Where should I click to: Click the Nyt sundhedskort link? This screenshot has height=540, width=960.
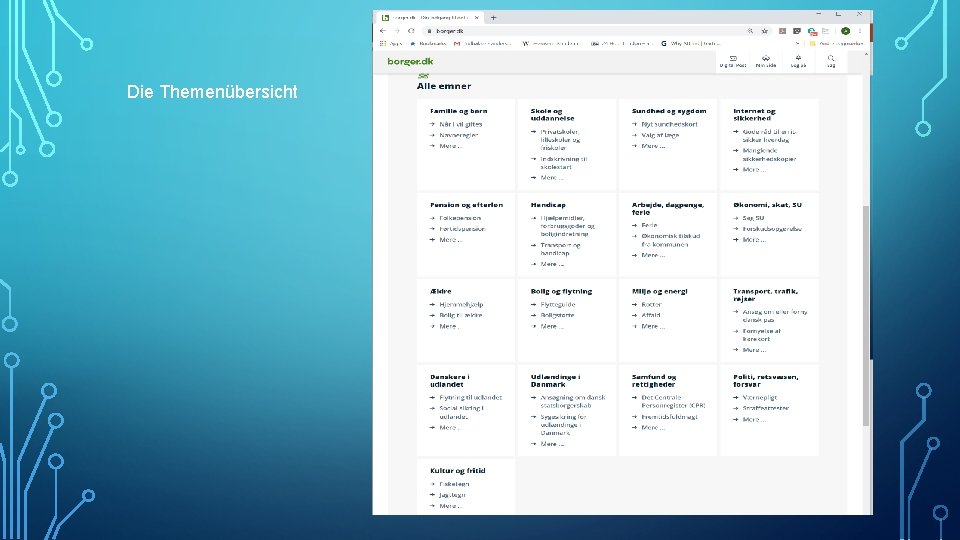point(669,124)
